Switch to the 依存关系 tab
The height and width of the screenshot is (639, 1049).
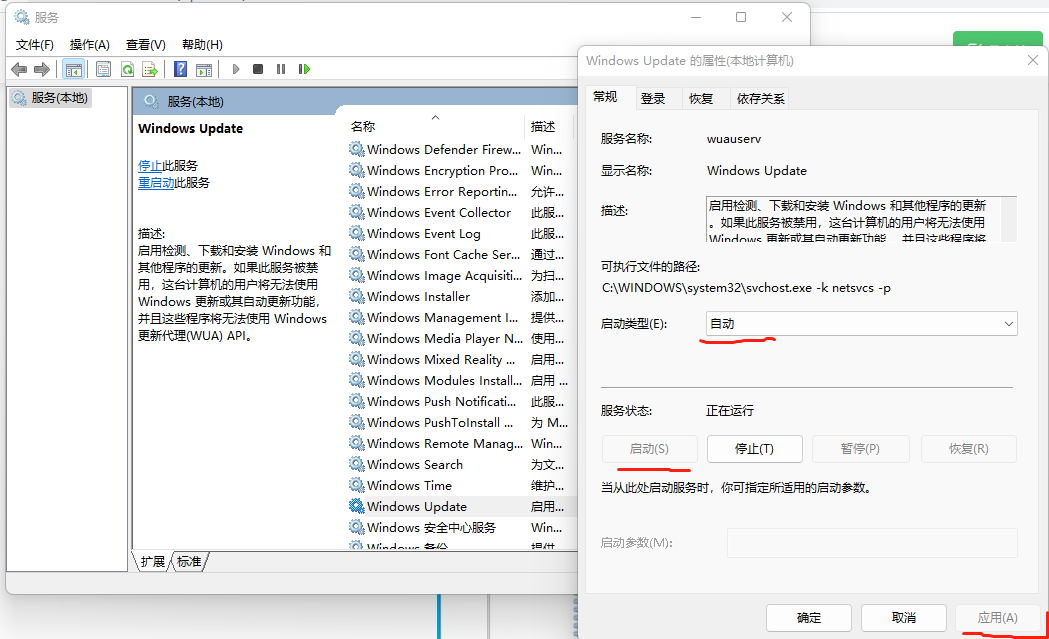click(x=760, y=98)
